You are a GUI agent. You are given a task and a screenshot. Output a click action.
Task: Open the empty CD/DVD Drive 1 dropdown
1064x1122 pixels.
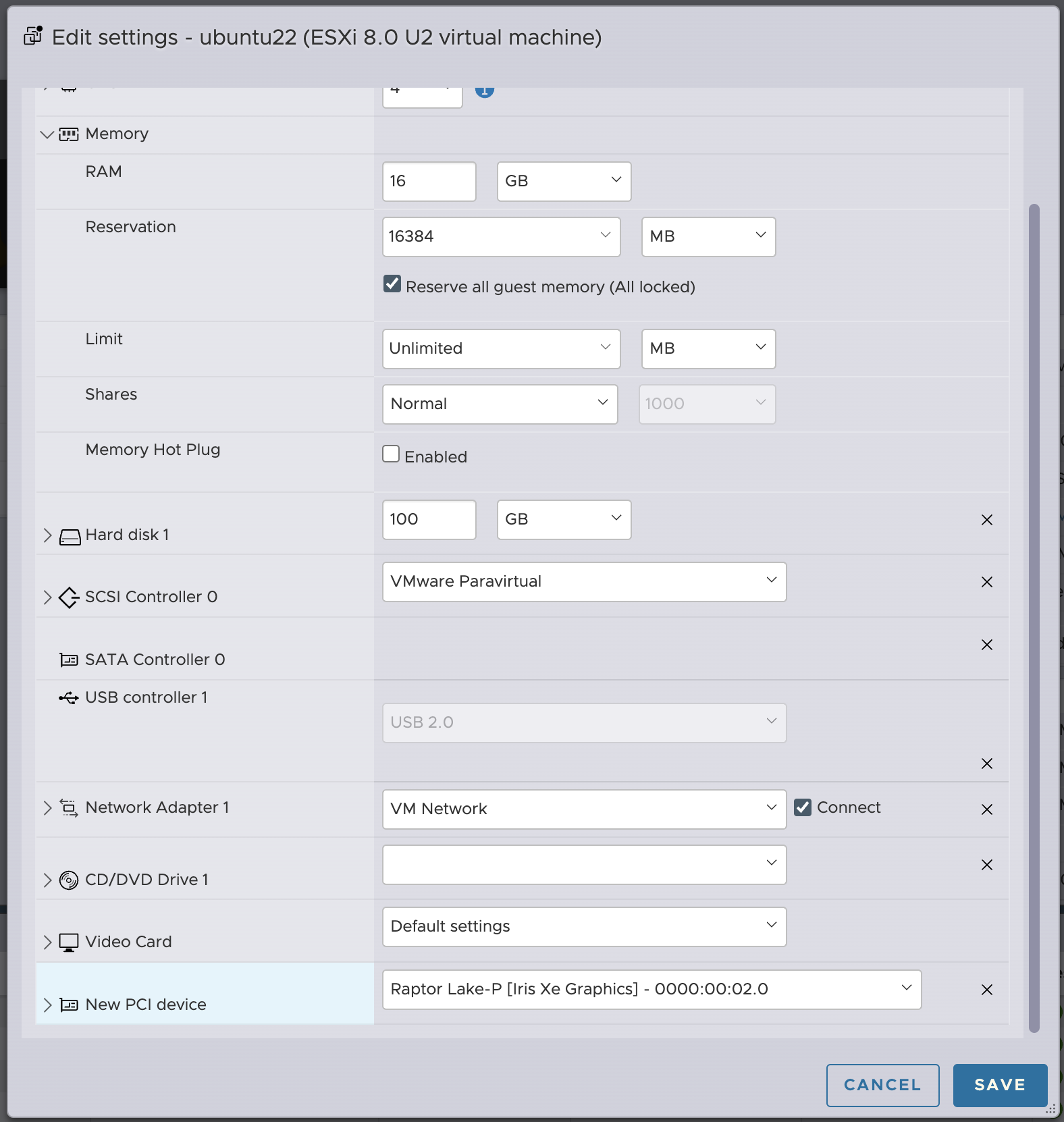(x=585, y=865)
